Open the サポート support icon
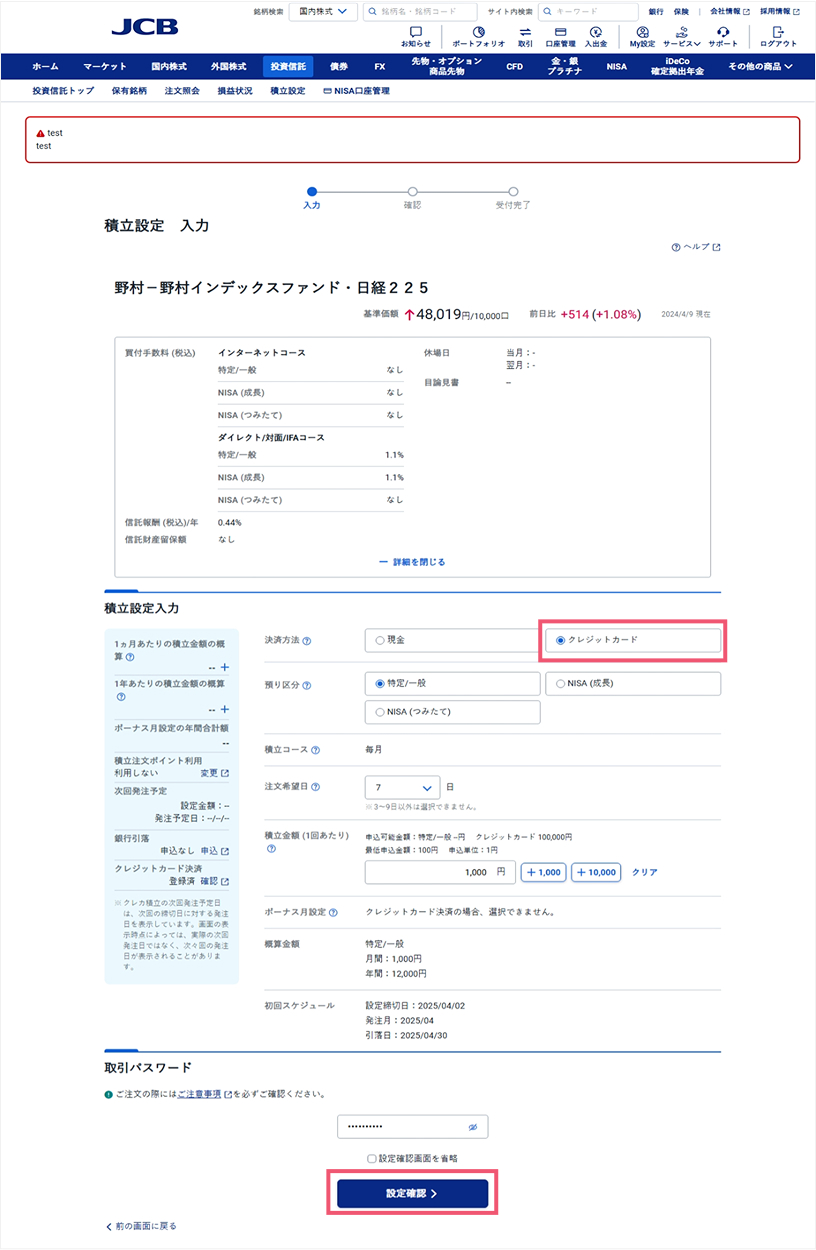This screenshot has width=816, height=1250. (x=722, y=33)
